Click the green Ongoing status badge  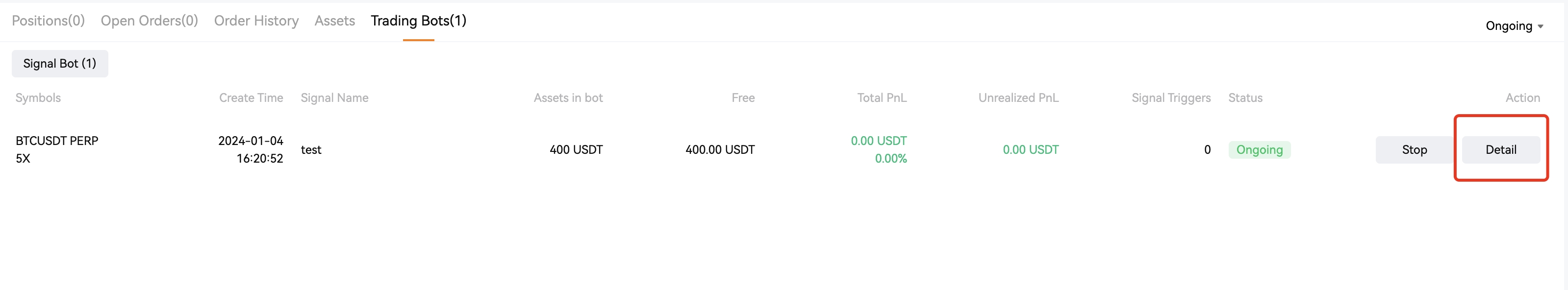(x=1259, y=149)
